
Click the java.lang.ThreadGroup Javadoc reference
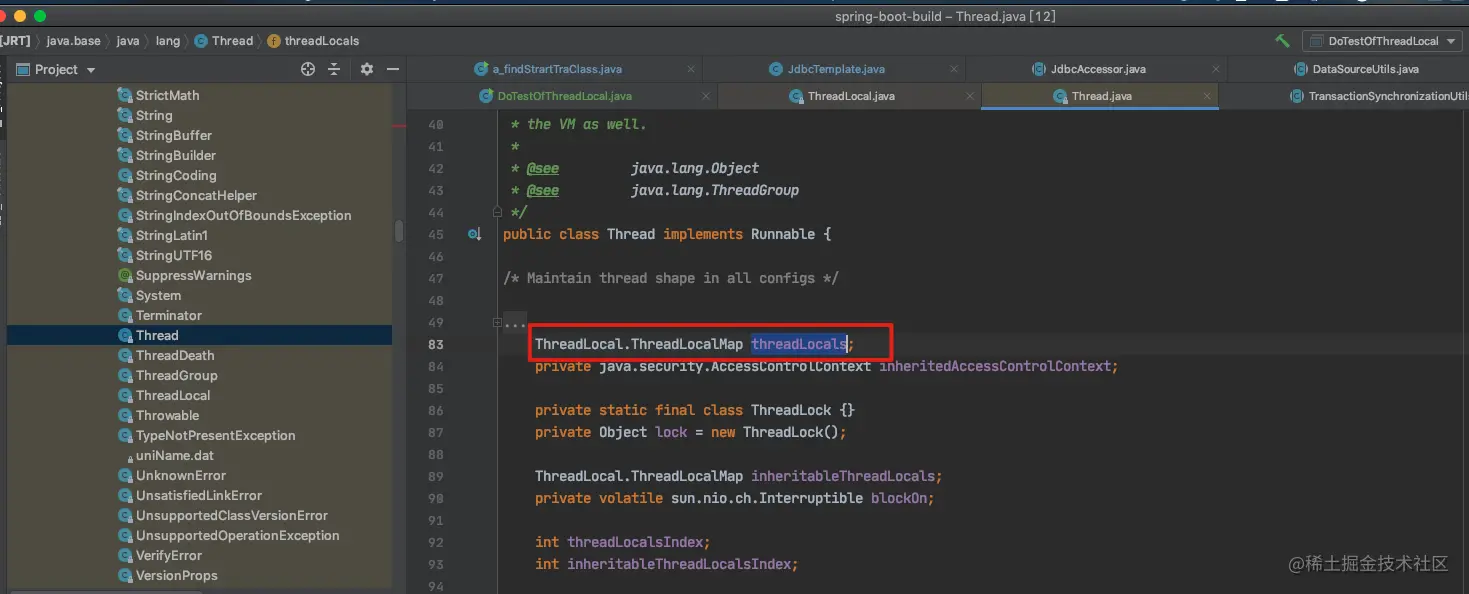tap(714, 190)
